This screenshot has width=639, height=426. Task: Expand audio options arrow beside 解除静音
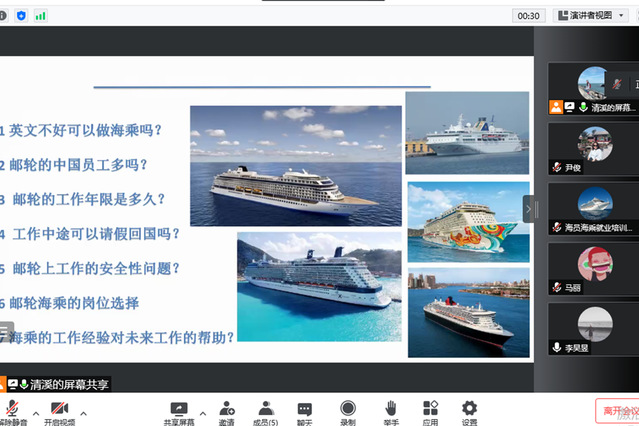(36, 412)
